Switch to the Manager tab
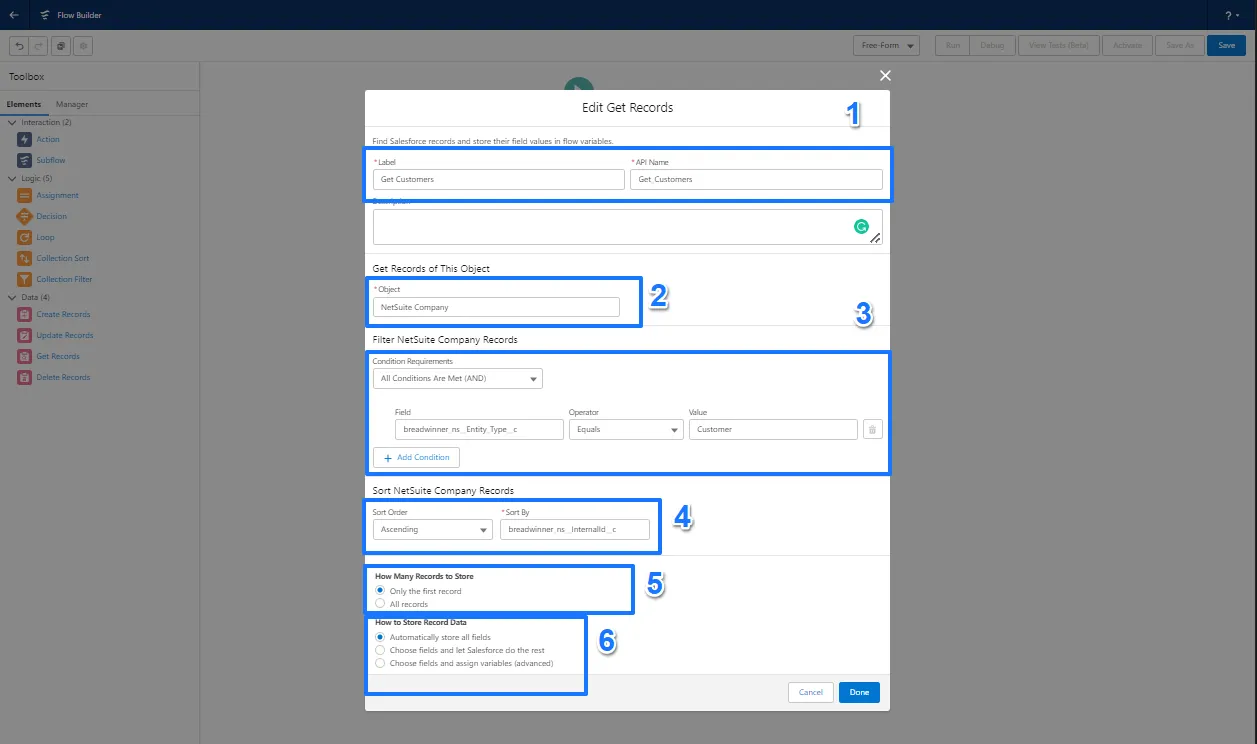Screen dimensions: 1257x744 coord(72,104)
